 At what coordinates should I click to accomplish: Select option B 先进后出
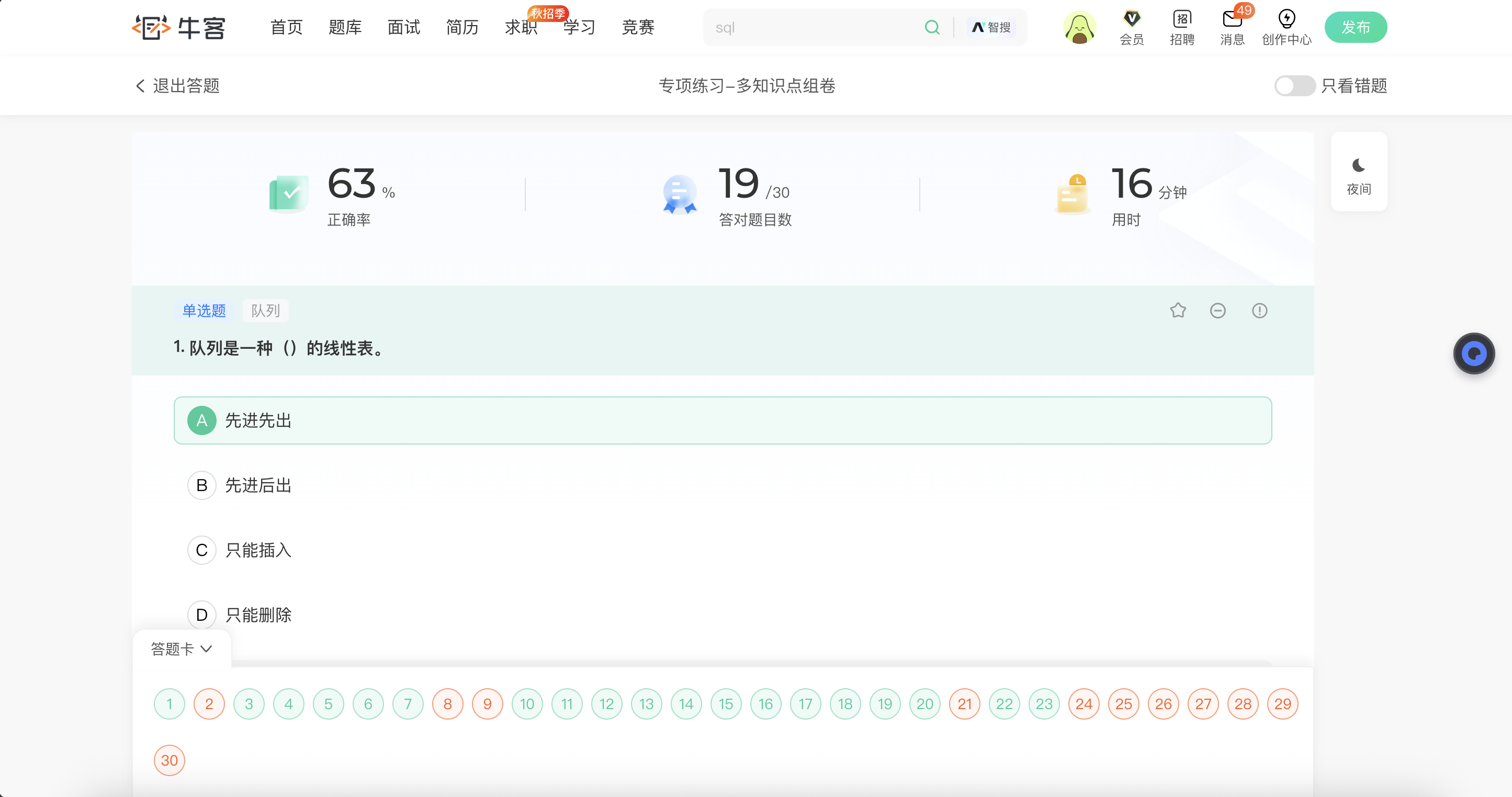(x=723, y=485)
